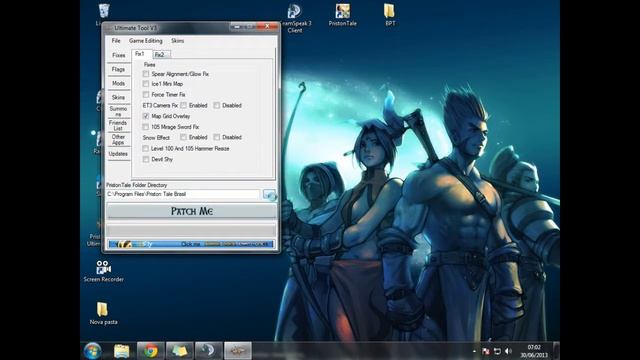Select the Ultimate Tool taskbar button
This screenshot has height=360, width=640.
[x=238, y=351]
